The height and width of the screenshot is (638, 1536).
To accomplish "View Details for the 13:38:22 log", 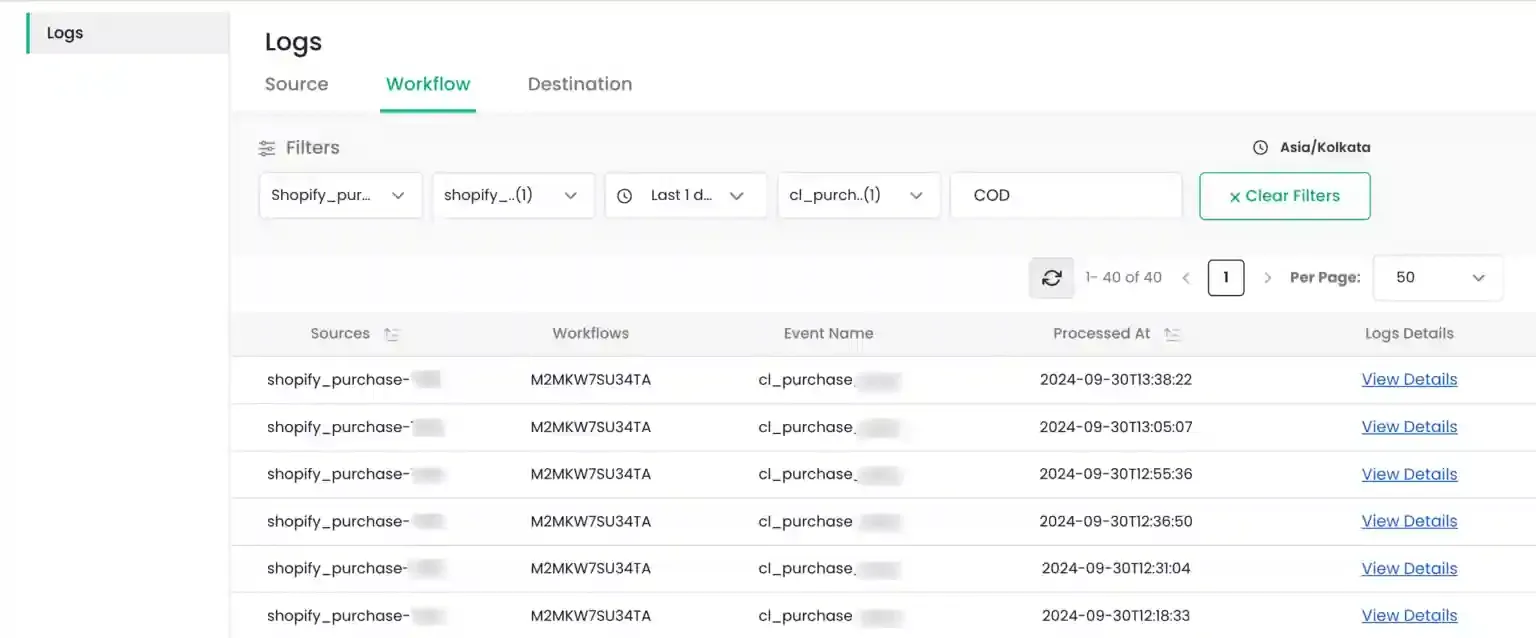I will tap(1409, 380).
